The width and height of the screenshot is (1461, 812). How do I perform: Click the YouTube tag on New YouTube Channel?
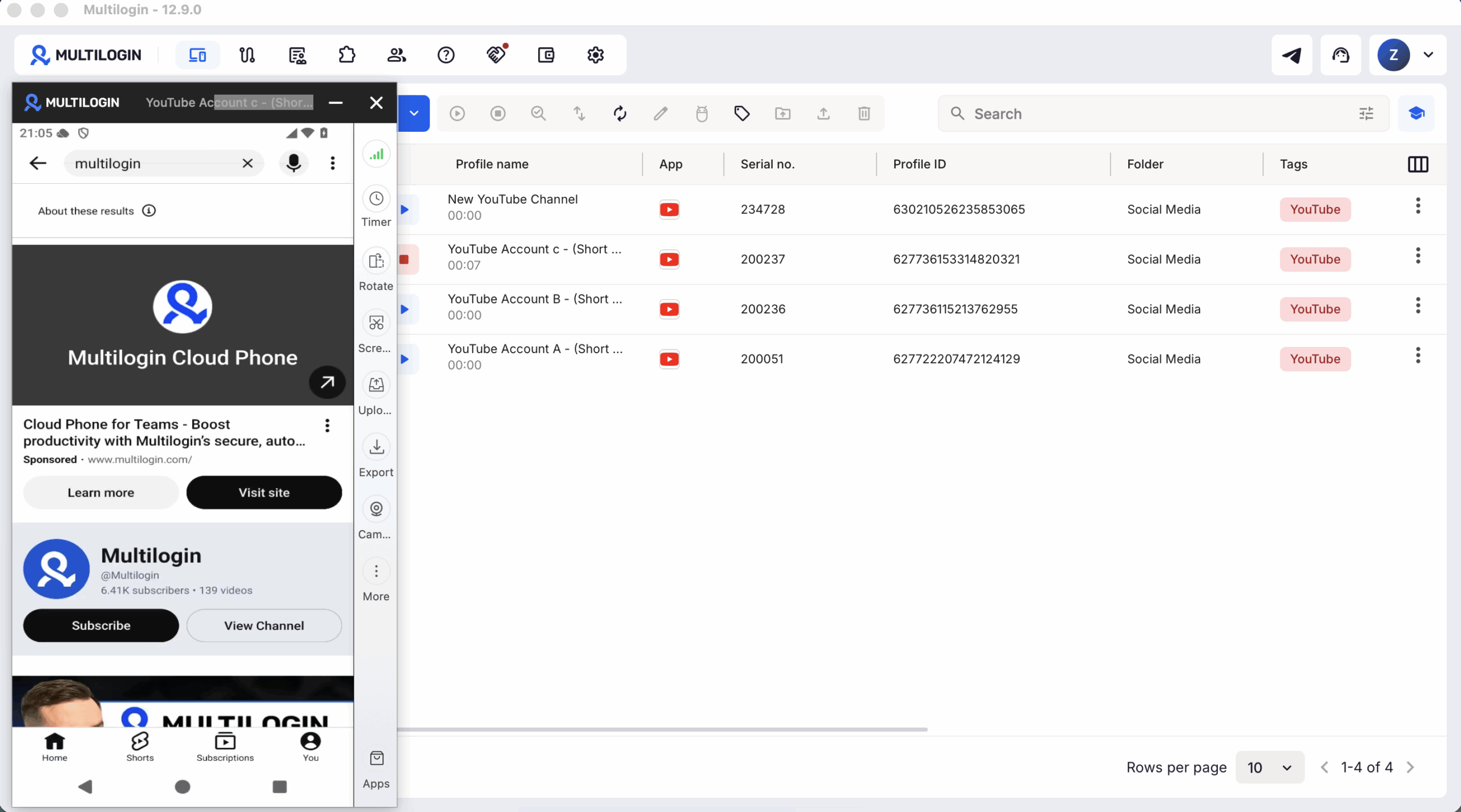1315,209
